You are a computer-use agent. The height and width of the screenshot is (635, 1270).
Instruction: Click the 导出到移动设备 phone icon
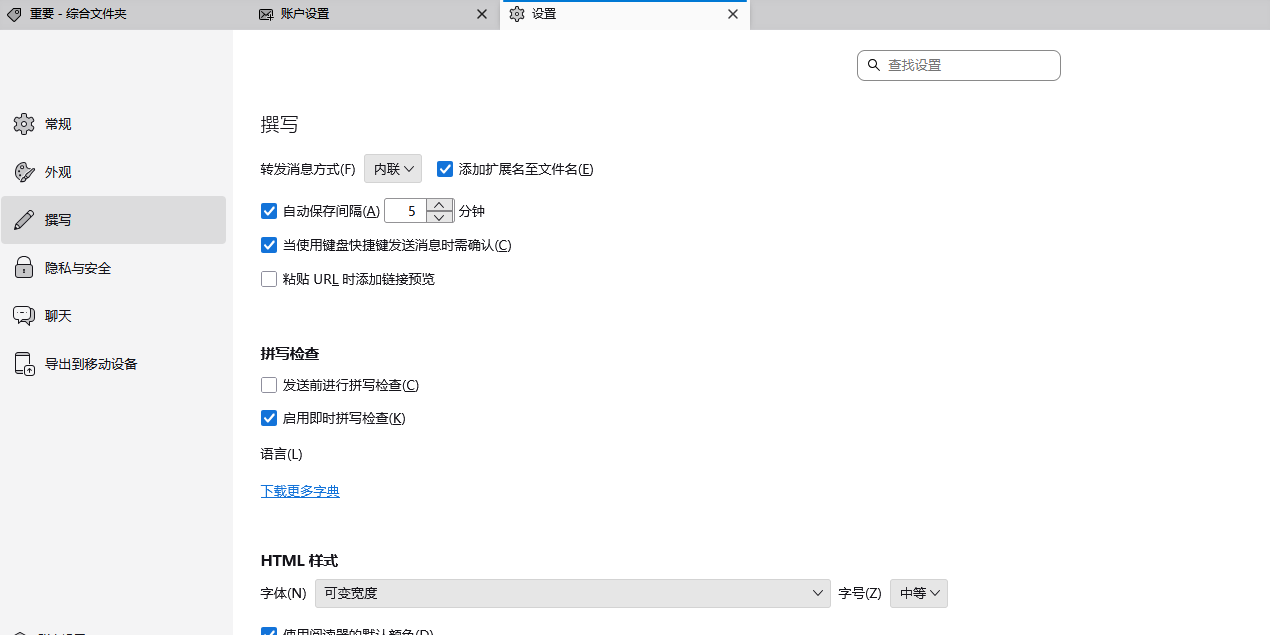(x=24, y=364)
